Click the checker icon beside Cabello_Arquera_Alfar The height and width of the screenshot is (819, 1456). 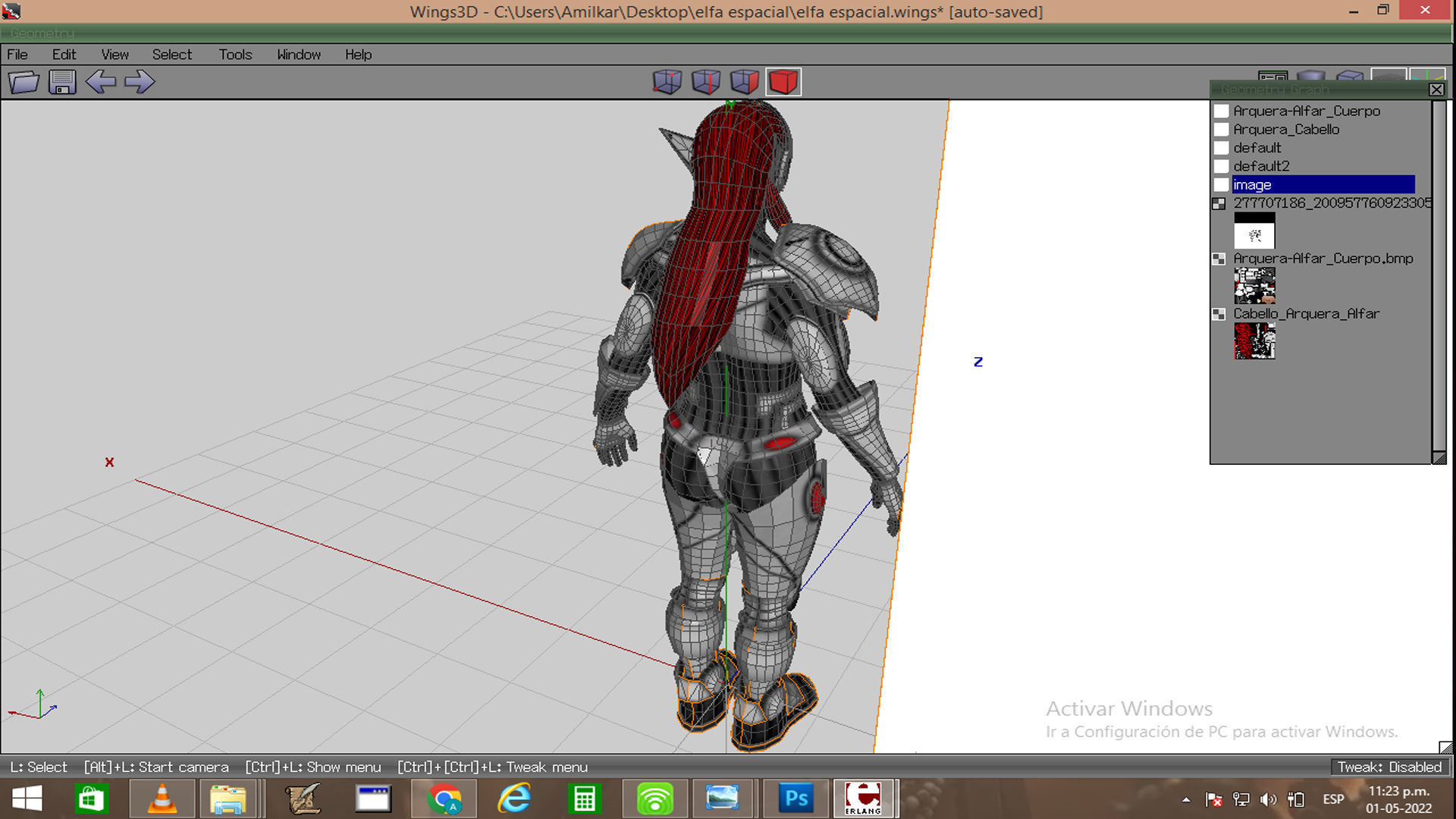click(x=1219, y=315)
